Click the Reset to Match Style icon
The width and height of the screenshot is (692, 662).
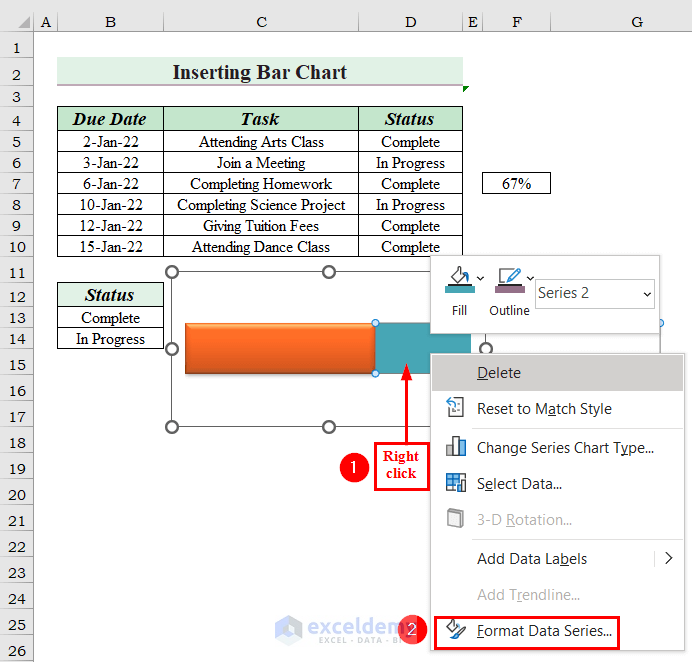pos(455,407)
